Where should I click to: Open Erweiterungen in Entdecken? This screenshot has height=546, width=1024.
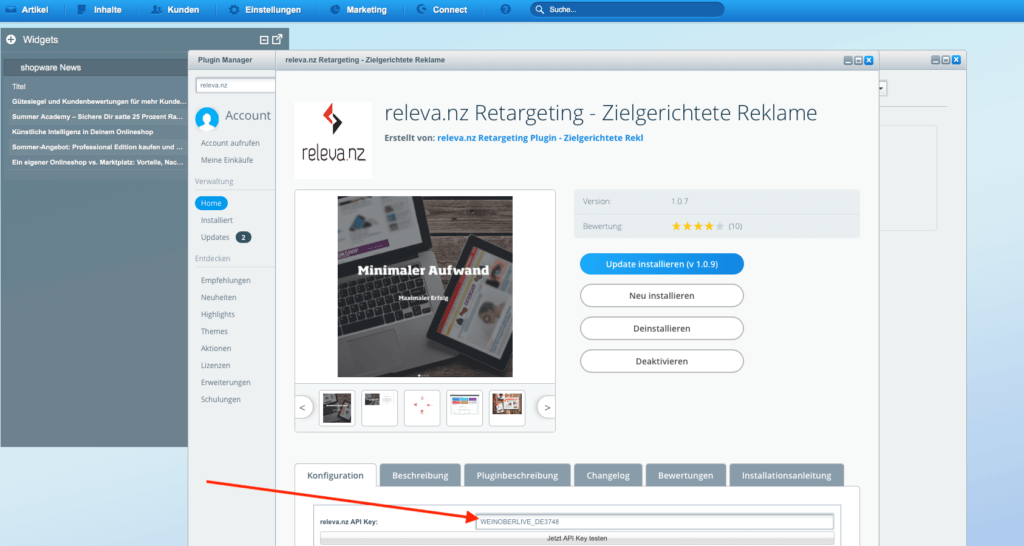click(225, 382)
